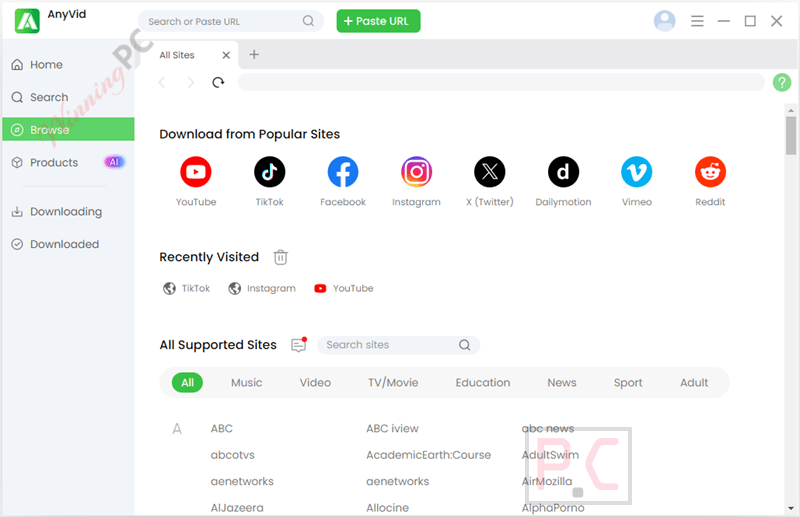The width and height of the screenshot is (800, 517).
Task: Open TikTok popular site icon
Action: click(x=269, y=172)
